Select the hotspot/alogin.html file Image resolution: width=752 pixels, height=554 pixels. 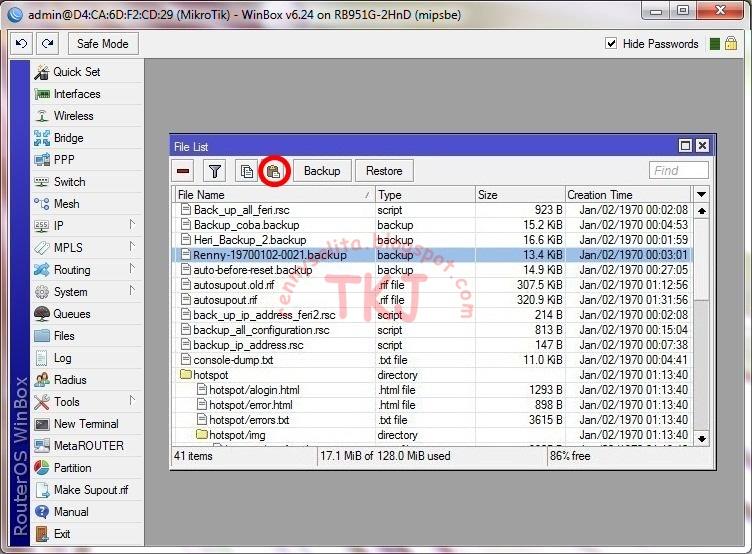pyautogui.click(x=434, y=390)
